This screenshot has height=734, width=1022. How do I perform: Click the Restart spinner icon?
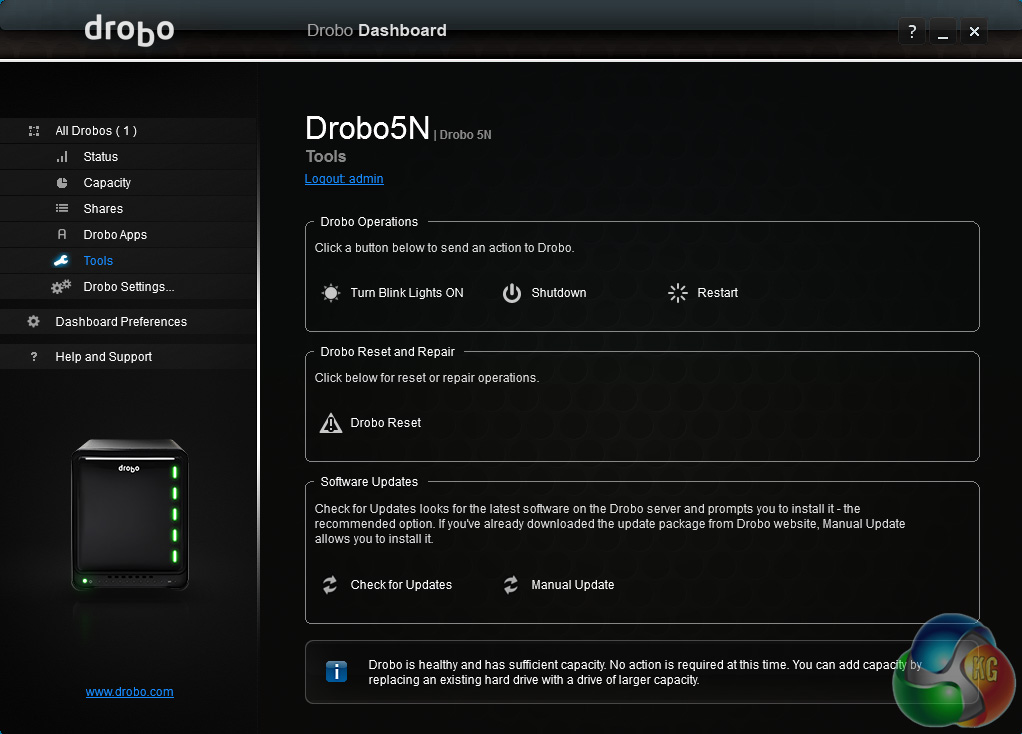click(x=678, y=293)
